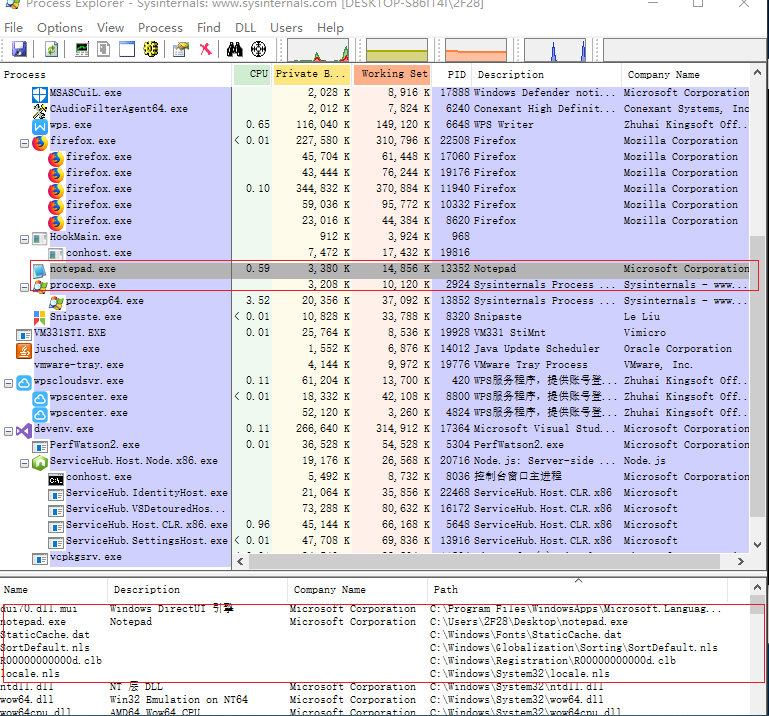This screenshot has width=769, height=716.
Task: Collapse the devenv.exe tree node
Action: click(8, 432)
